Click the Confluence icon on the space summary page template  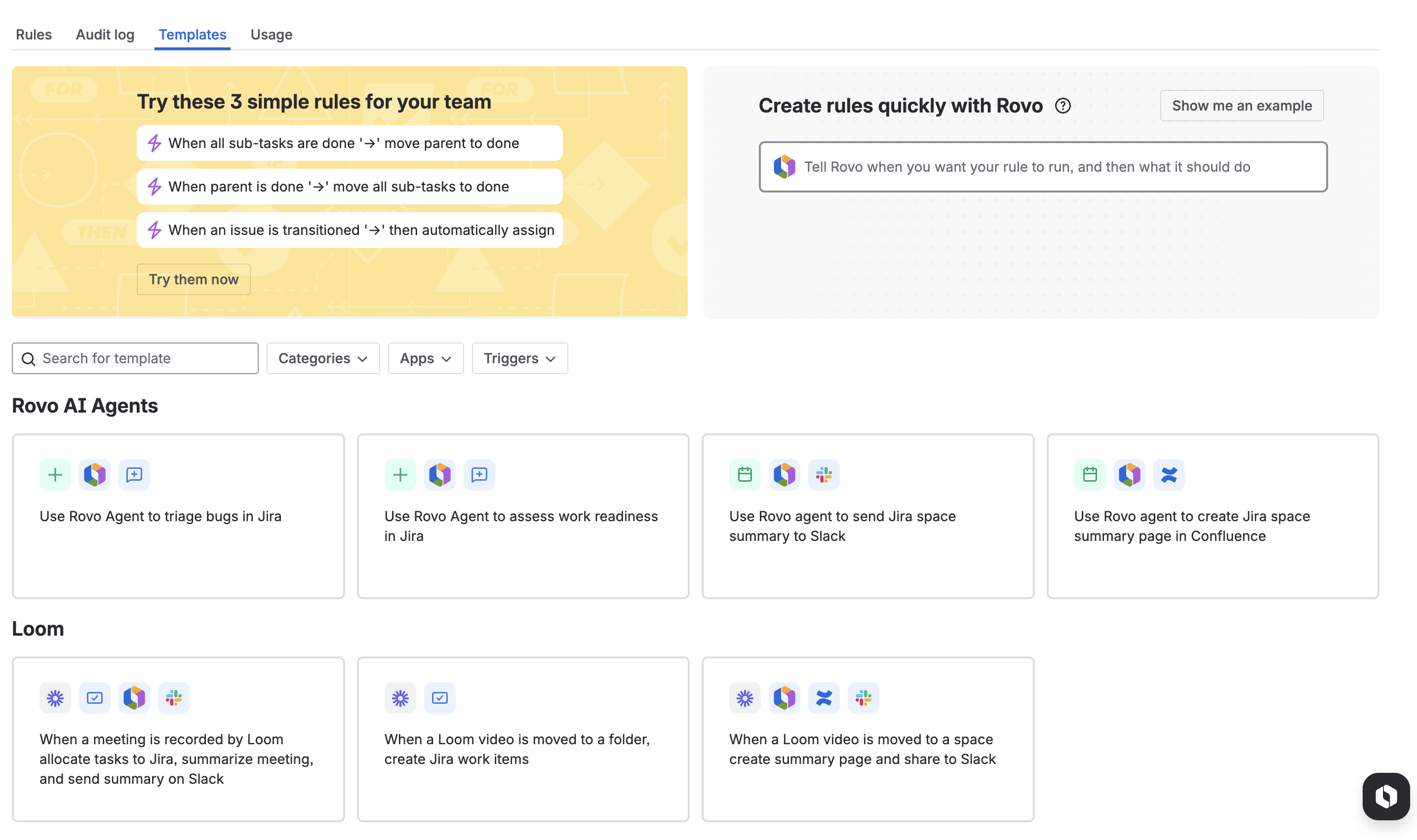[1170, 474]
